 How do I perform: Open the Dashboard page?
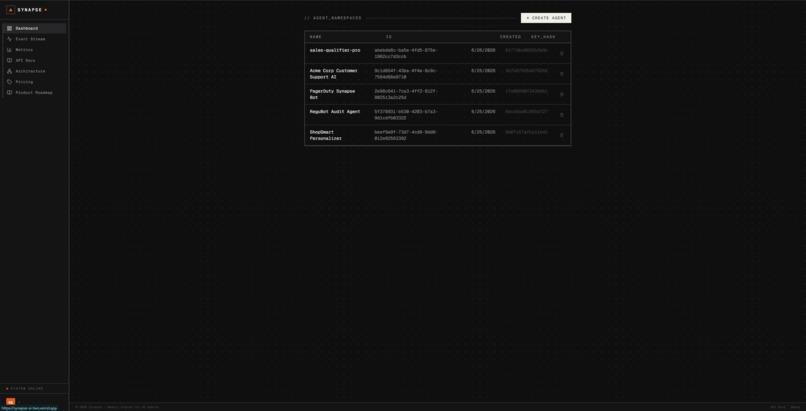pyautogui.click(x=34, y=28)
